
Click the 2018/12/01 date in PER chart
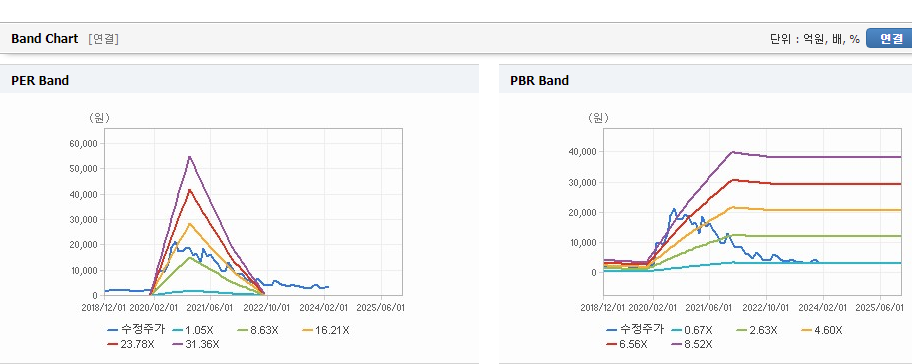pos(103,307)
